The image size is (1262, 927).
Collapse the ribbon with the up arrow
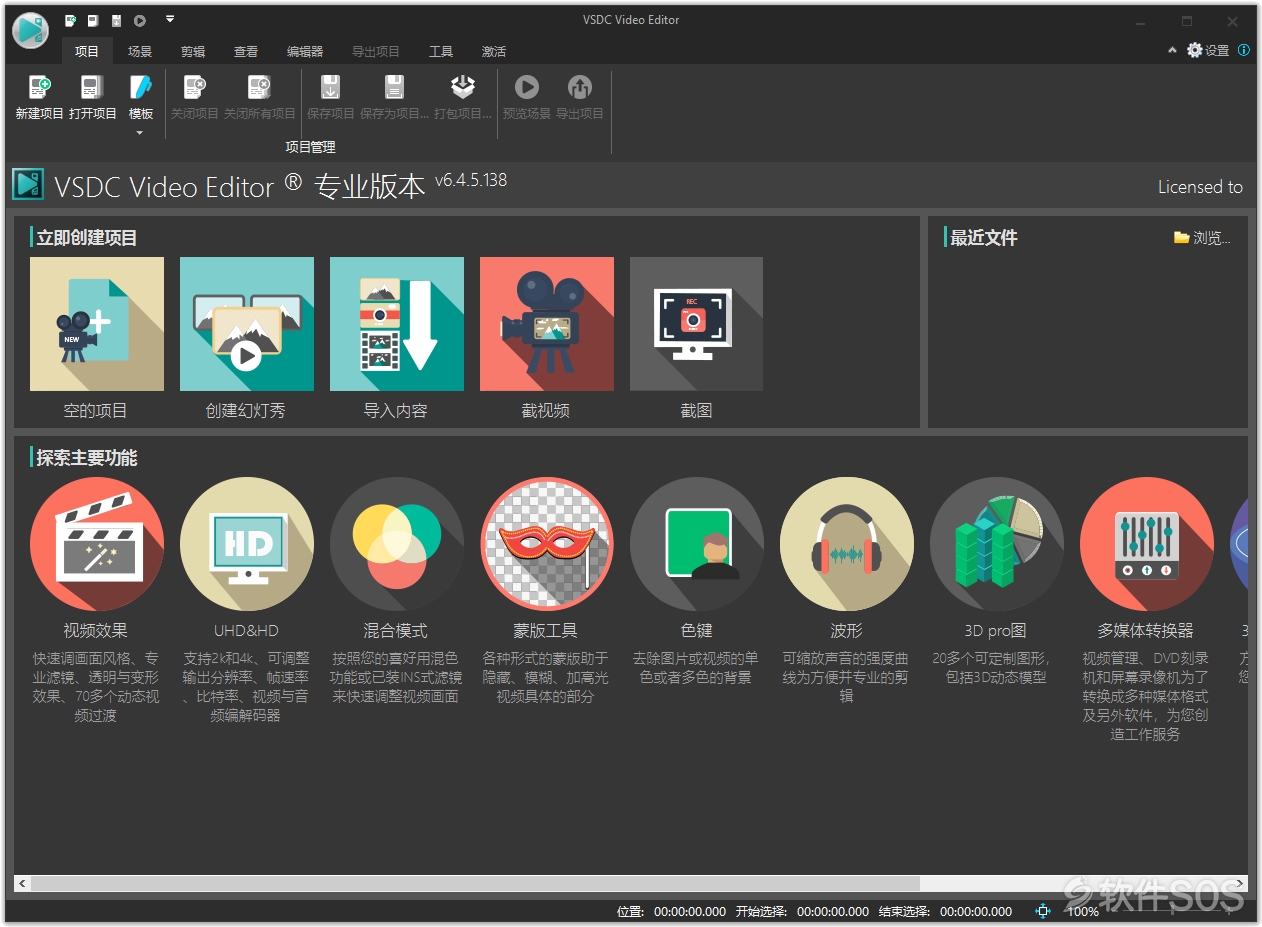[x=1173, y=50]
